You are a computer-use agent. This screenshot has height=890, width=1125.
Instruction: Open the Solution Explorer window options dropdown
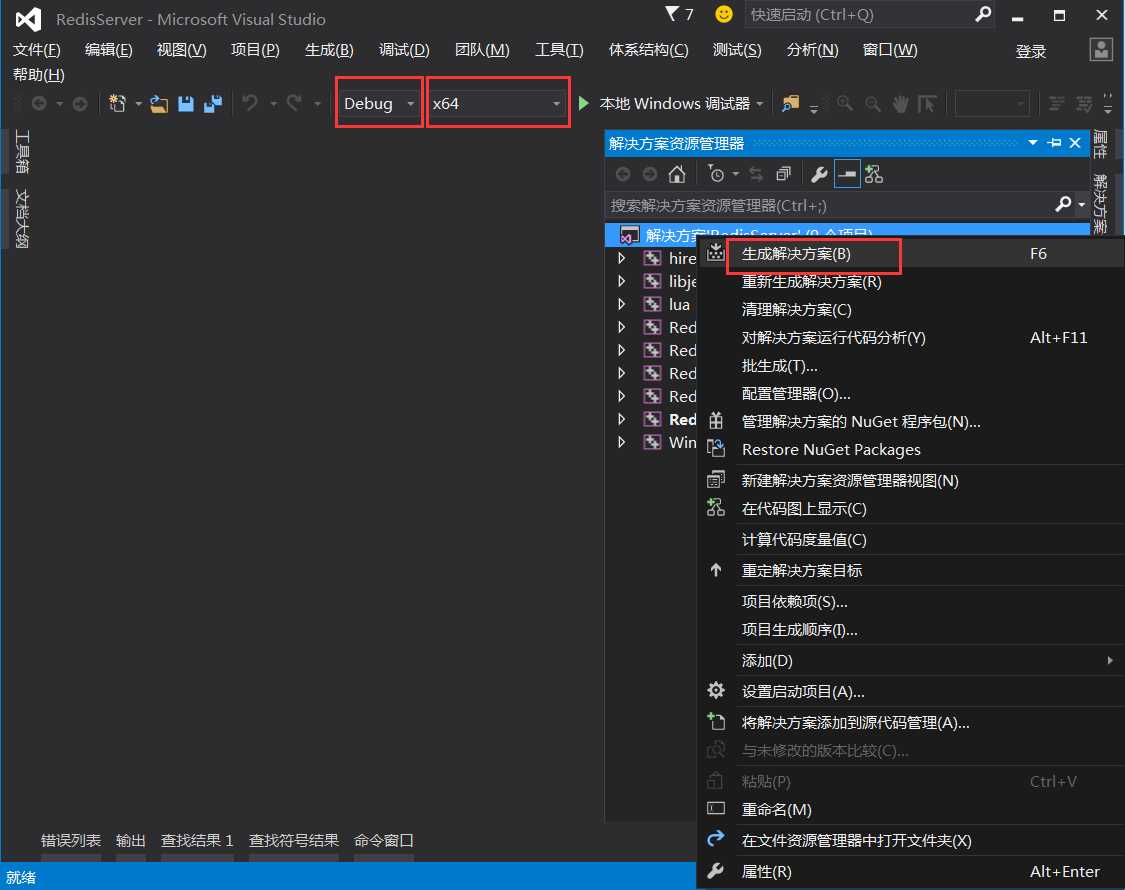pyautogui.click(x=1032, y=143)
